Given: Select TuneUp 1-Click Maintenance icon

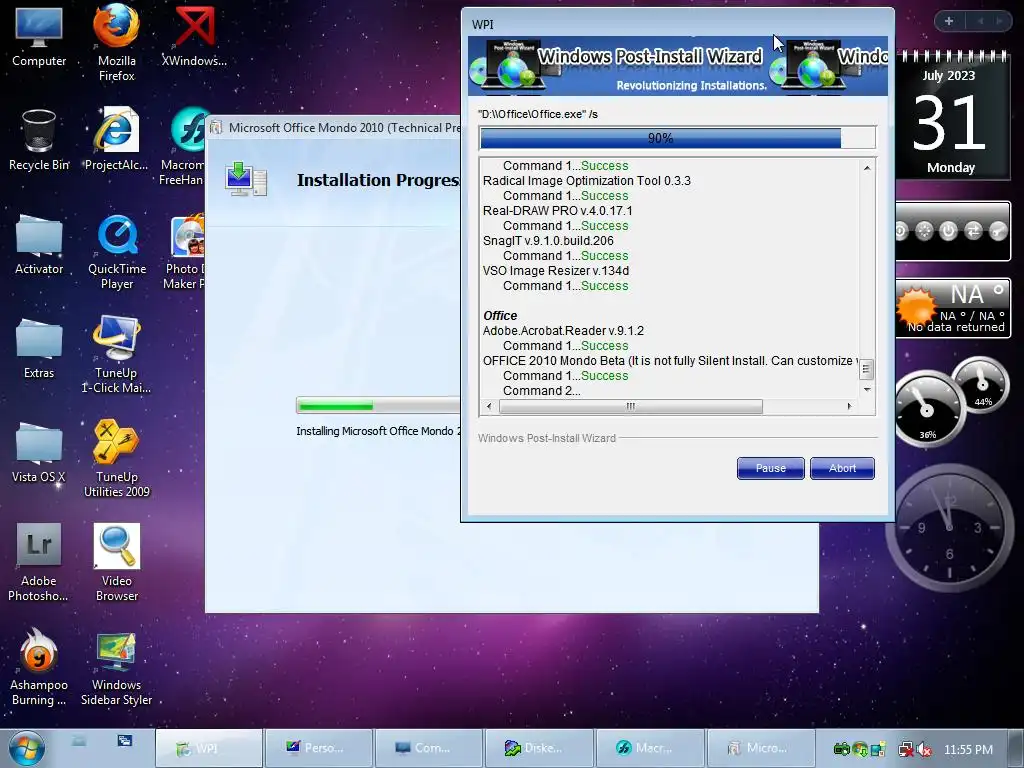Looking at the screenshot, I should (116, 355).
